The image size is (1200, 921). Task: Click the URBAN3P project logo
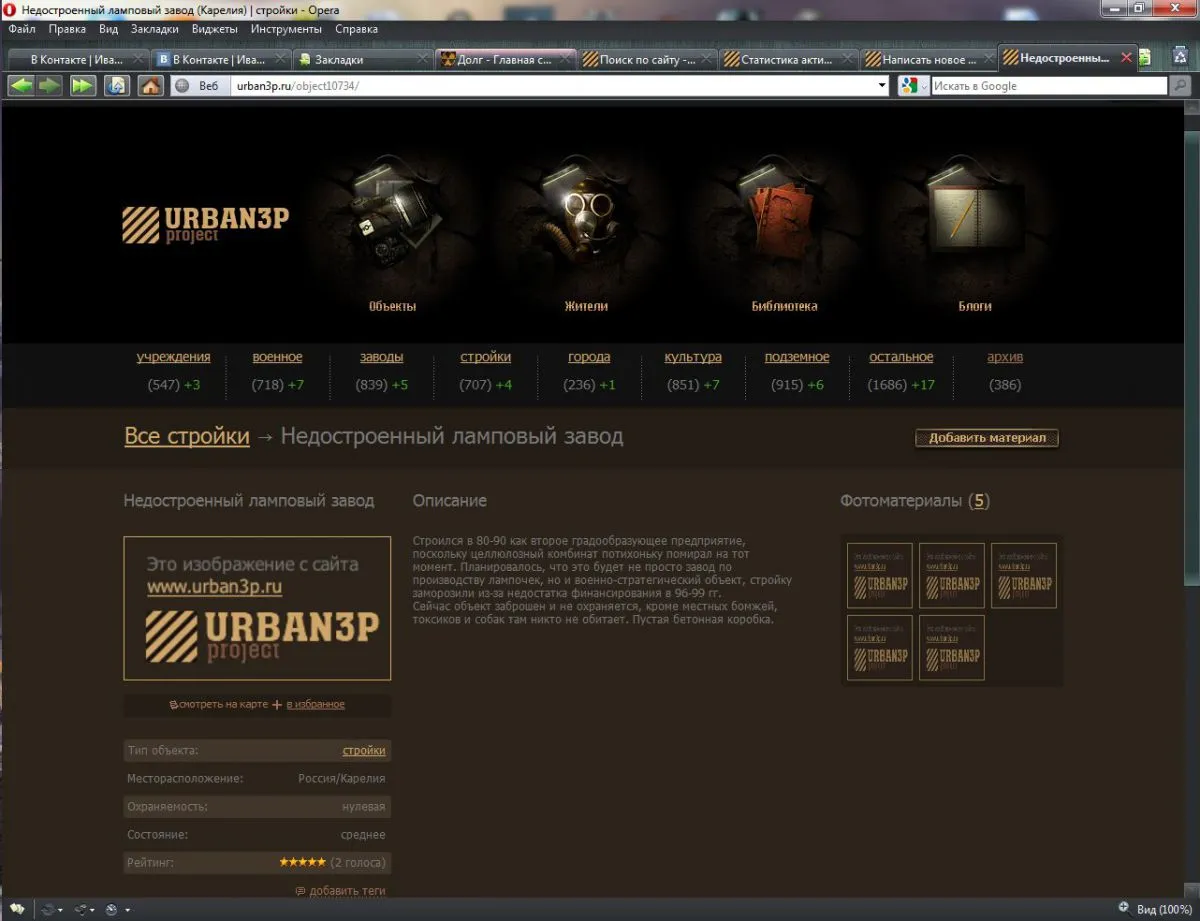point(205,224)
